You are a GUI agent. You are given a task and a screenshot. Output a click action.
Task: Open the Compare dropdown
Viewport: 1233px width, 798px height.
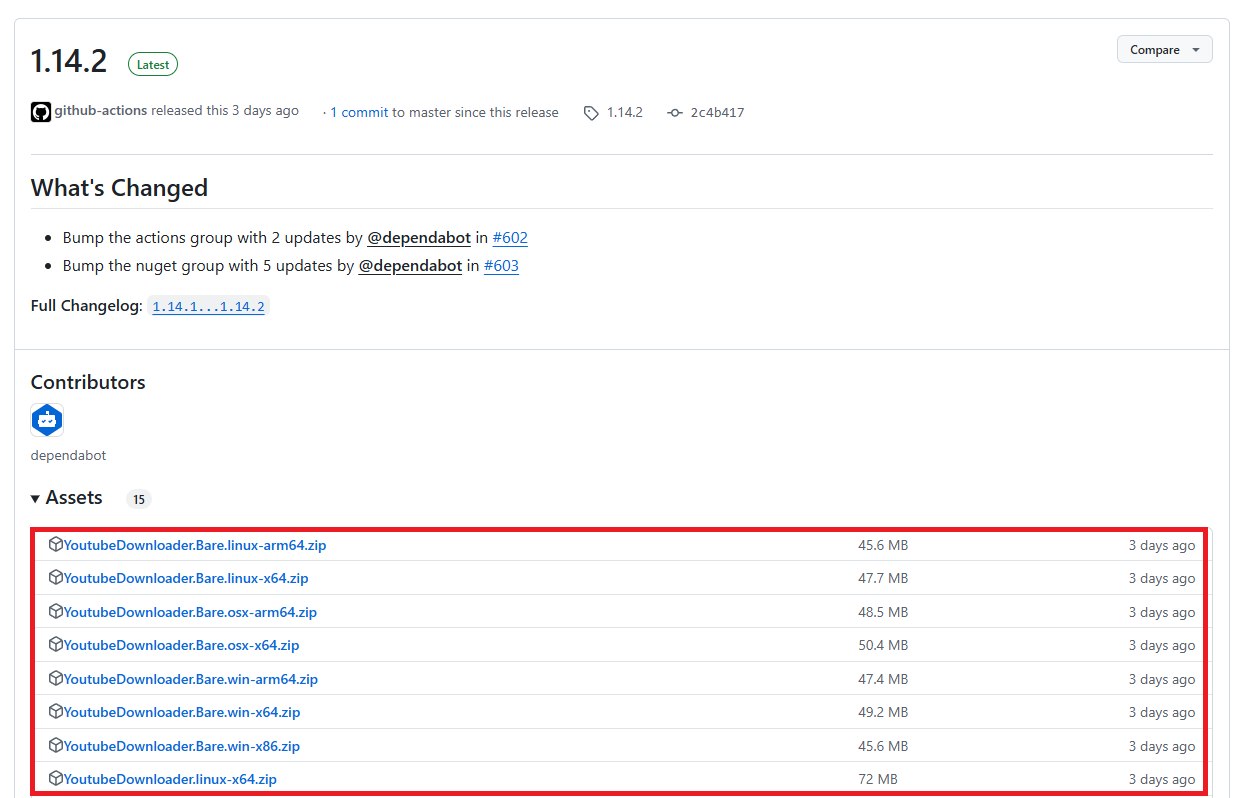coord(1164,50)
